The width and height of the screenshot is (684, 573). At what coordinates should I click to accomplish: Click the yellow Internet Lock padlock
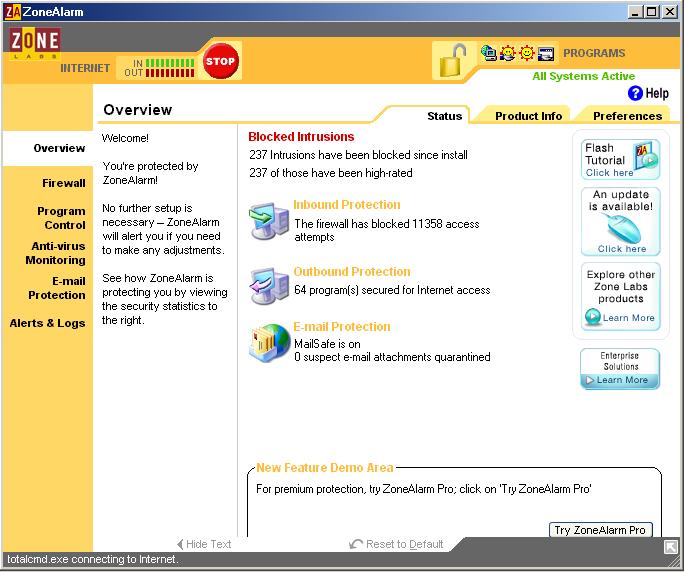452,60
